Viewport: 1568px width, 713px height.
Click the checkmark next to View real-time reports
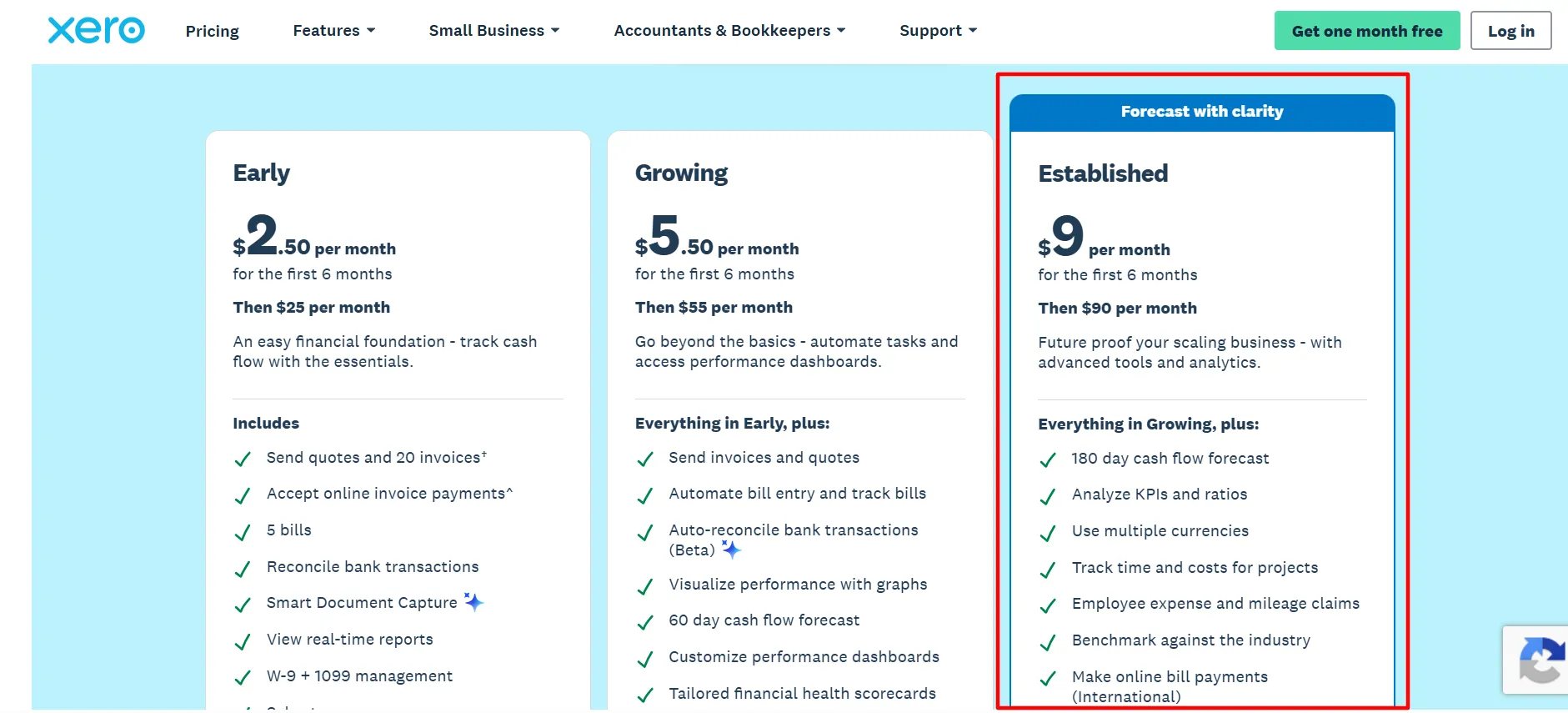(243, 641)
